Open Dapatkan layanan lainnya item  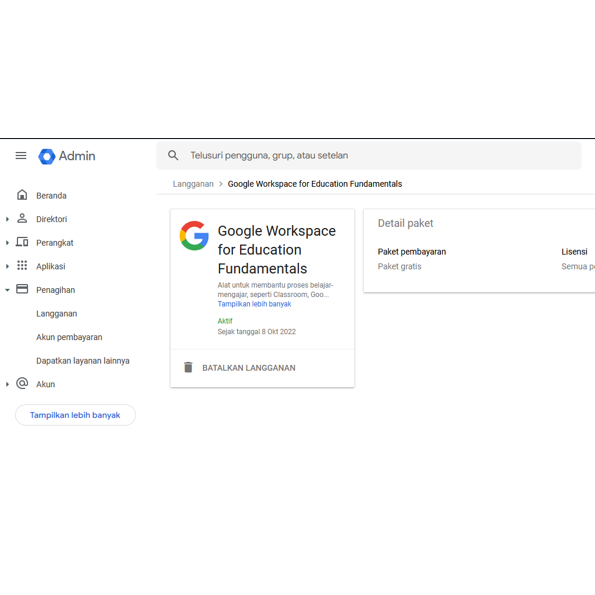(x=83, y=361)
